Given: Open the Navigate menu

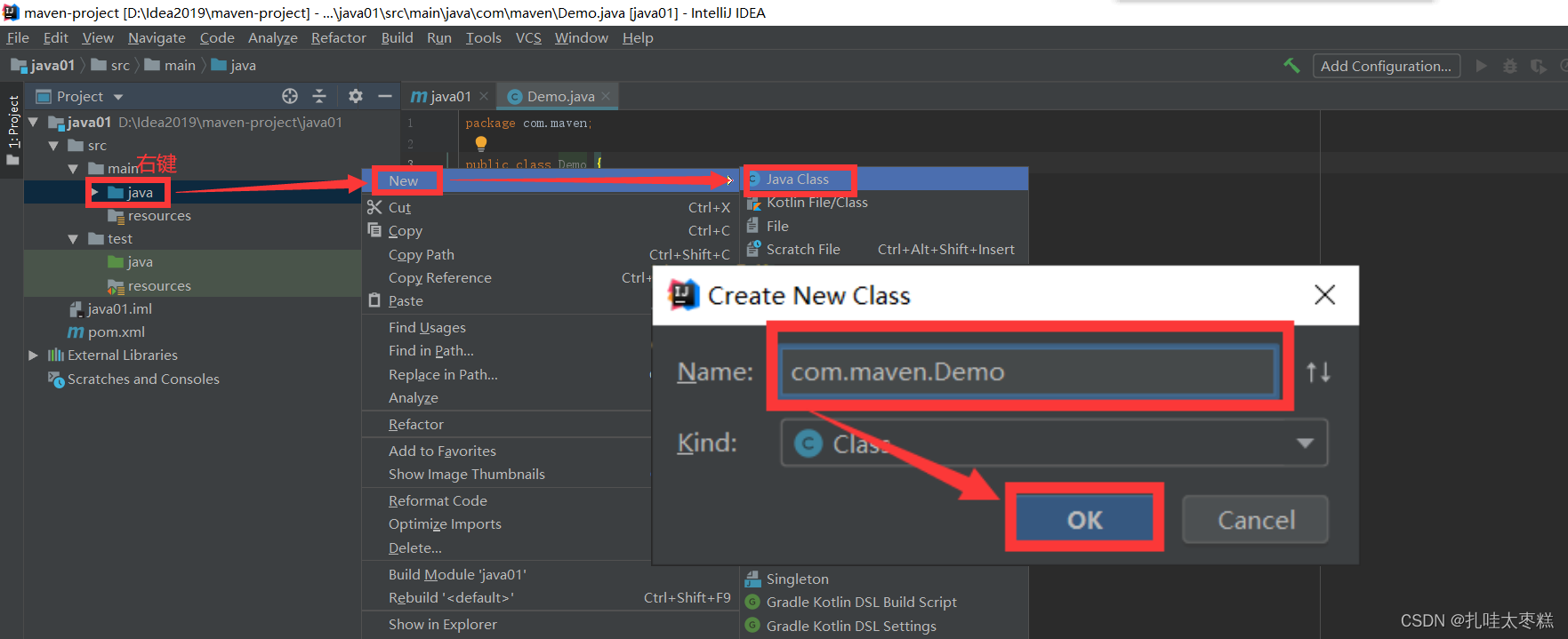Looking at the screenshot, I should (157, 37).
